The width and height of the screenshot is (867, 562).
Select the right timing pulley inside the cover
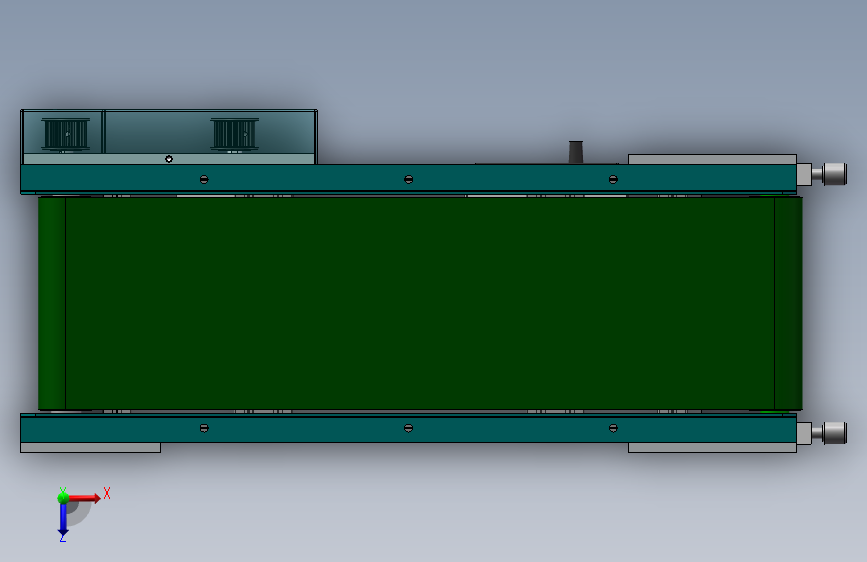pyautogui.click(x=234, y=134)
